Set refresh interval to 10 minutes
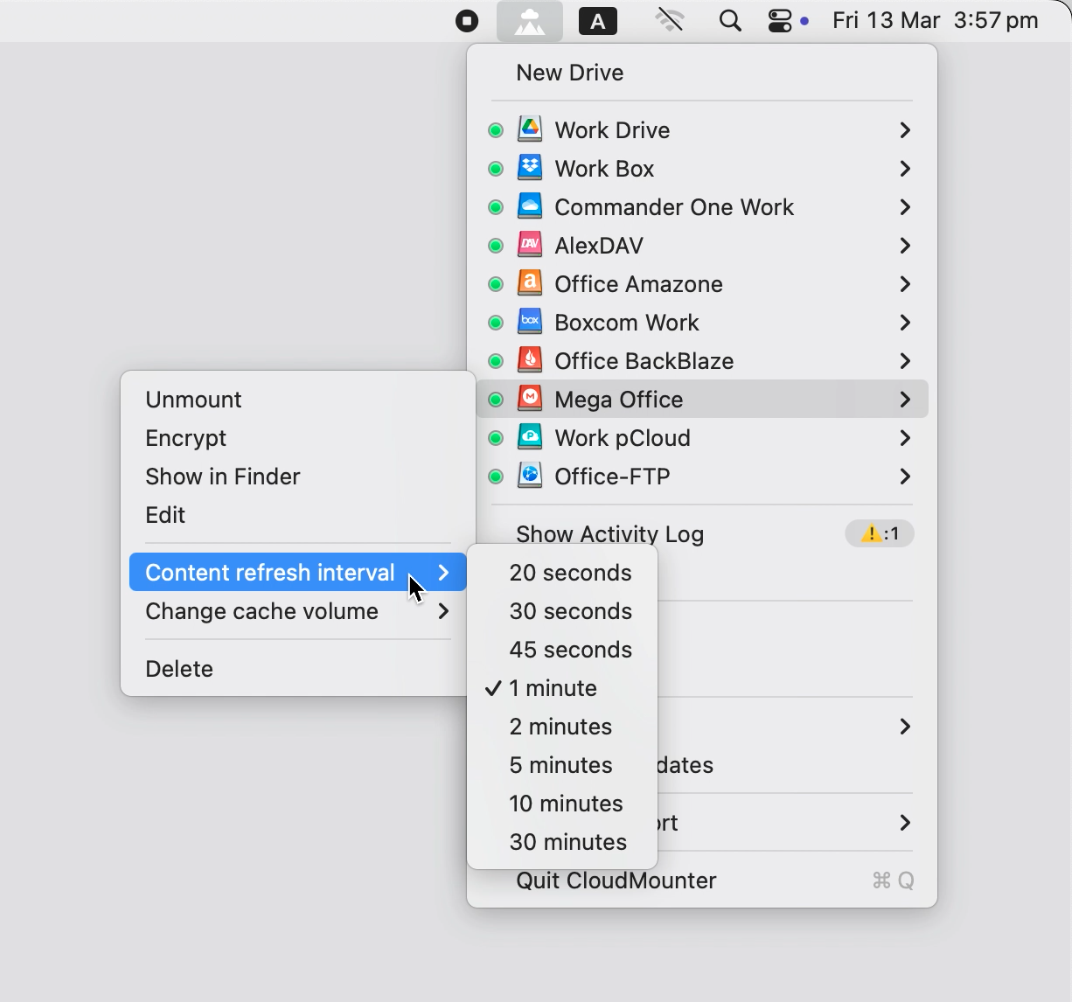This screenshot has width=1072, height=1002. point(562,804)
